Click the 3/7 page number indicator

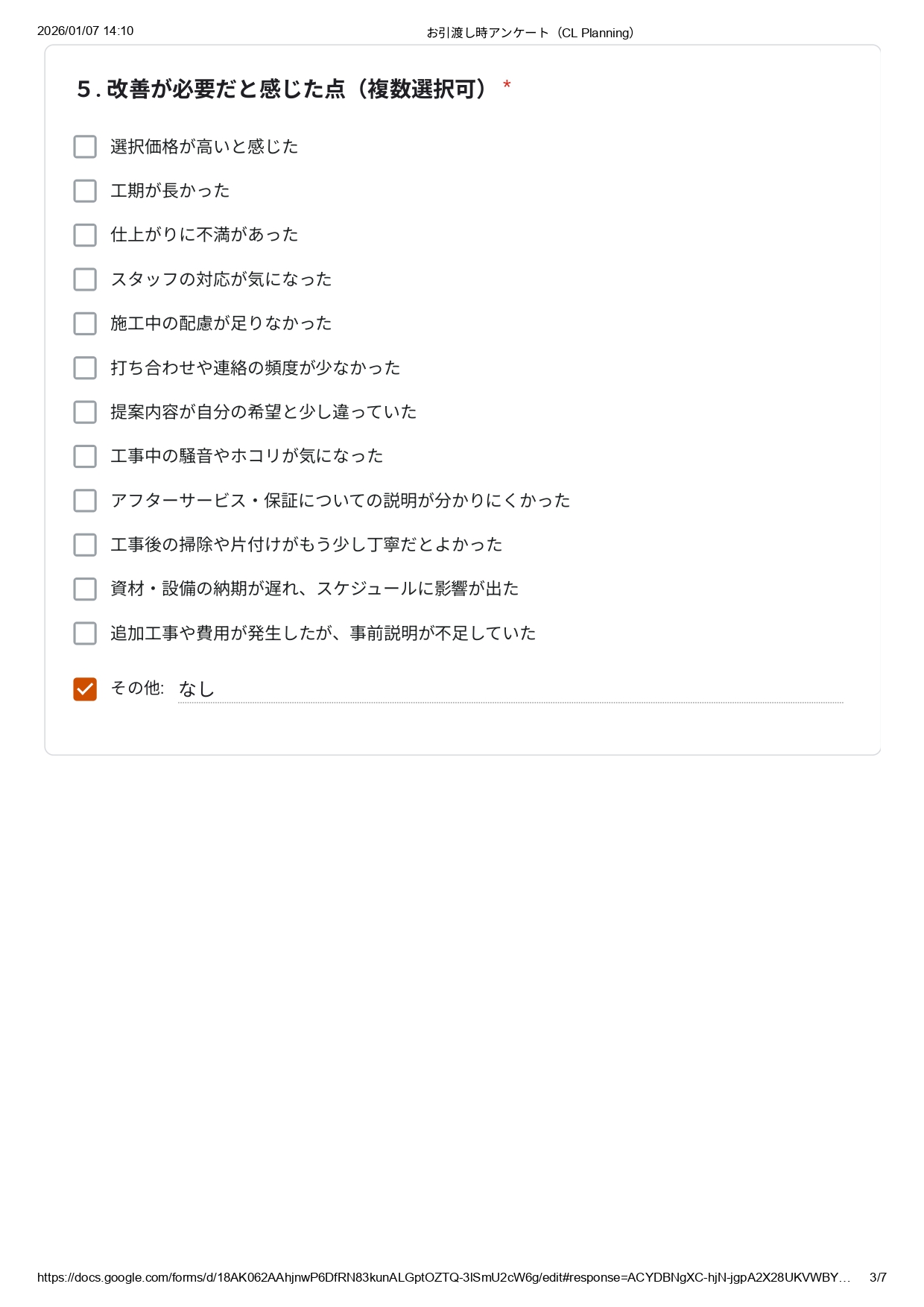[878, 1277]
